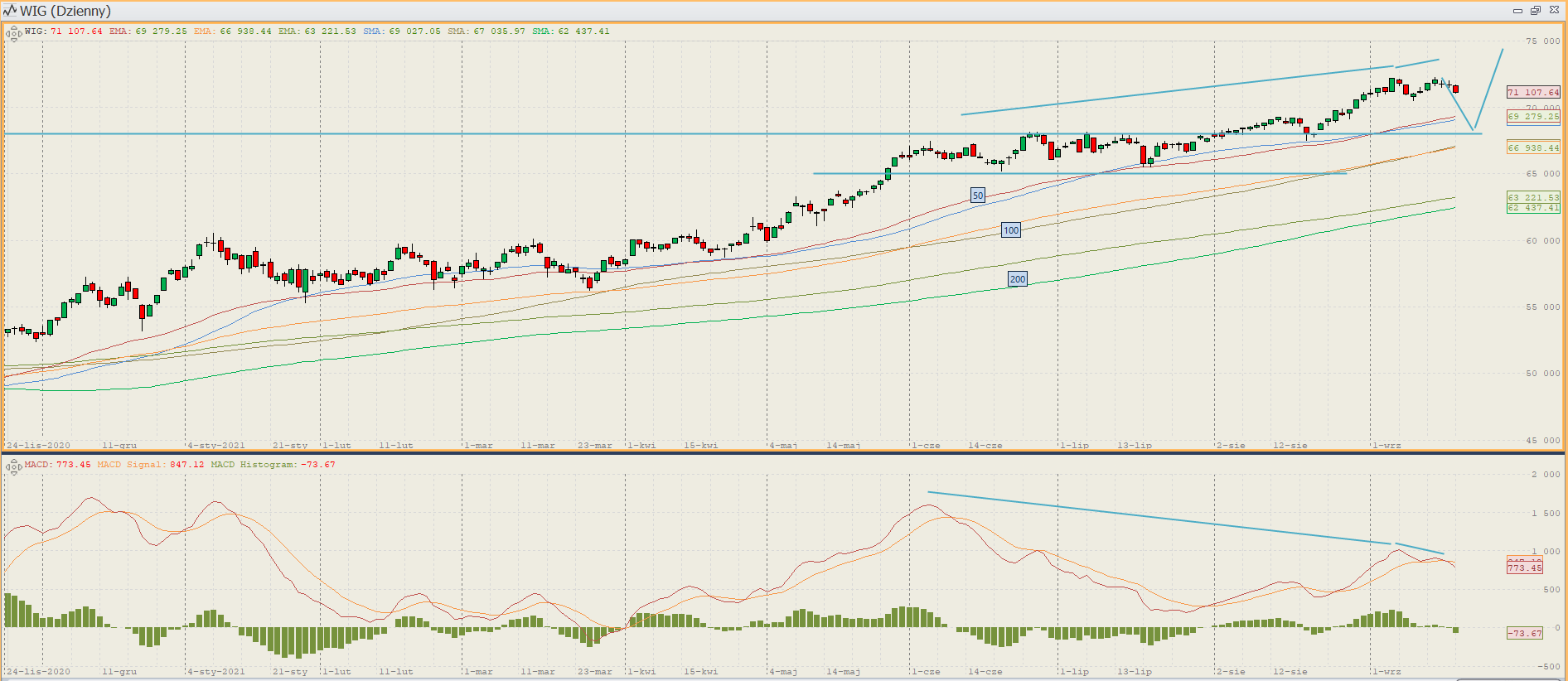This screenshot has width=1568, height=681.
Task: Click the 'WIG' legend label in price pane
Action: (x=35, y=31)
